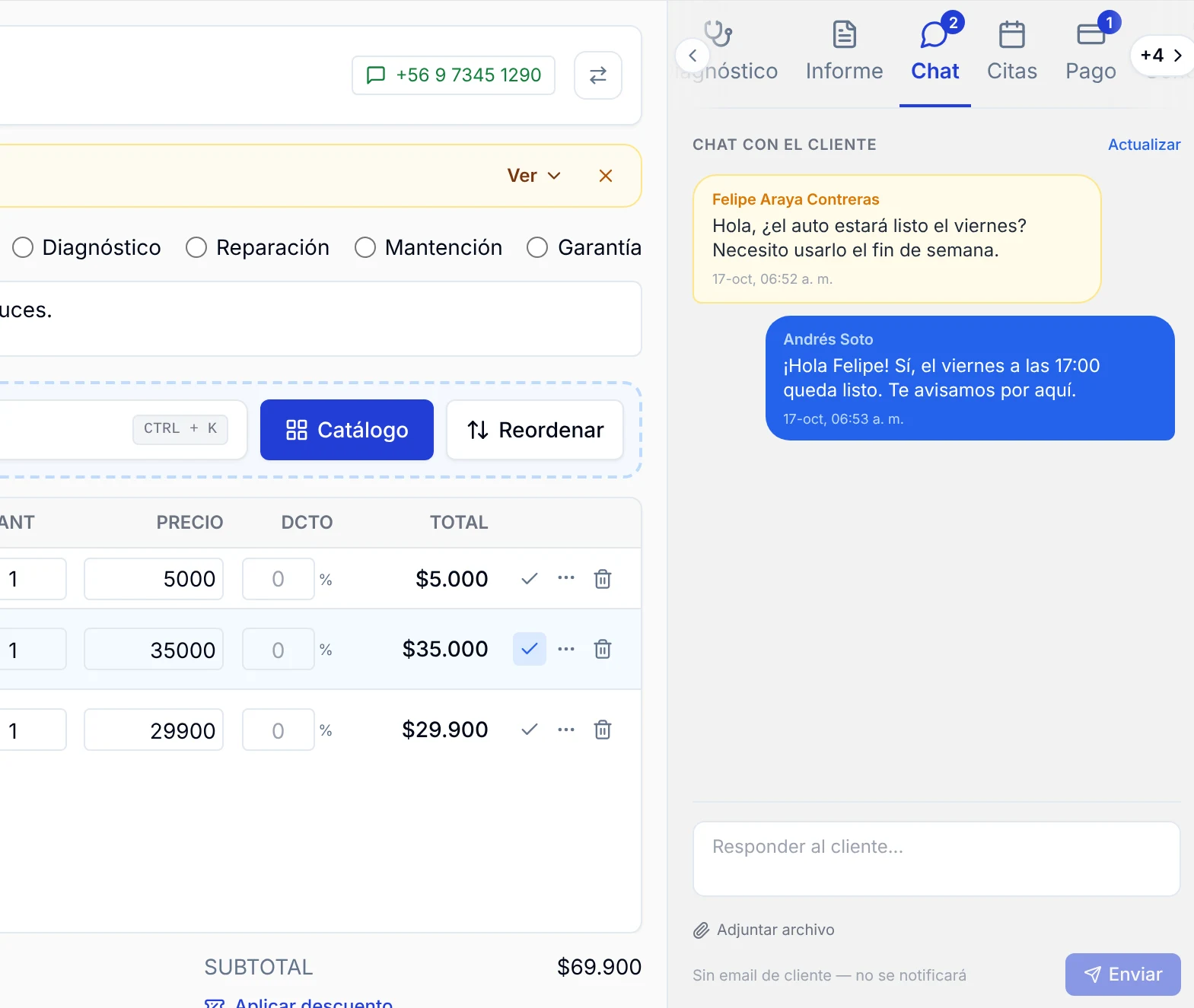This screenshot has width=1194, height=1008.
Task: Confirm the $29.900 row with its checkmark
Action: point(530,730)
